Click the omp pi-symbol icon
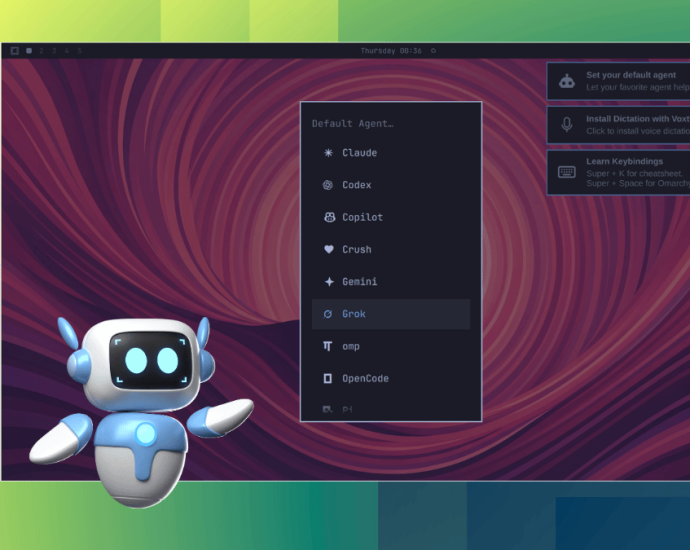690x550 pixels. (x=327, y=346)
